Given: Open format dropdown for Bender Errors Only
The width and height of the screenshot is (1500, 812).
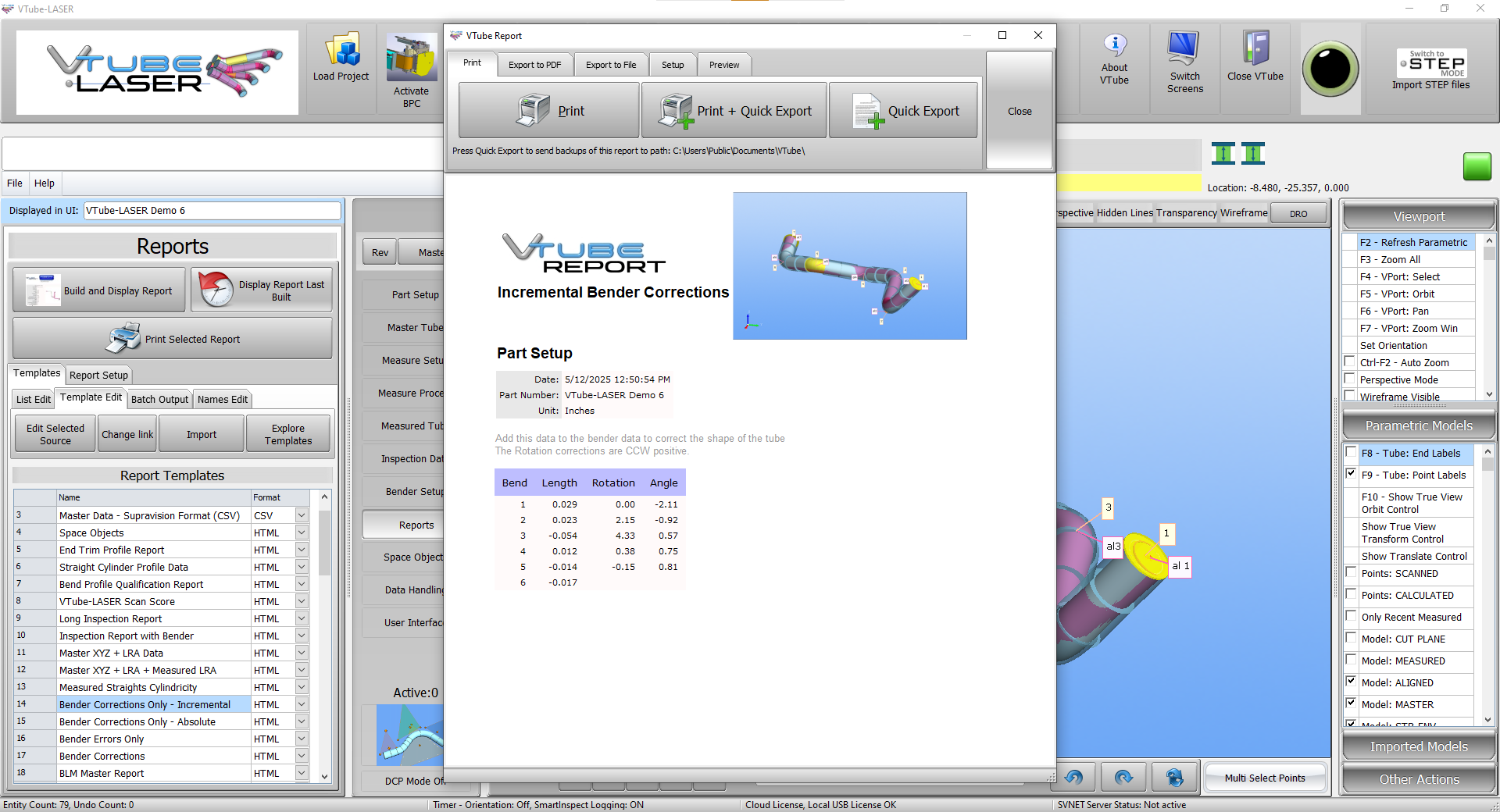Looking at the screenshot, I should pos(302,739).
